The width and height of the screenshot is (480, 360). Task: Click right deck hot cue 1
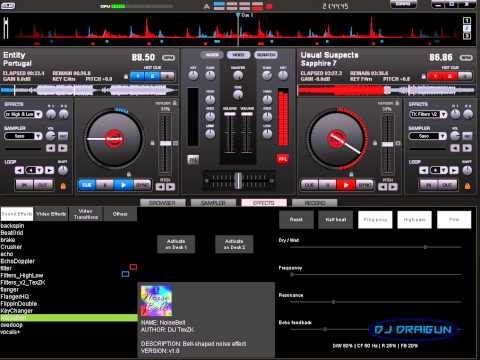coord(435,76)
